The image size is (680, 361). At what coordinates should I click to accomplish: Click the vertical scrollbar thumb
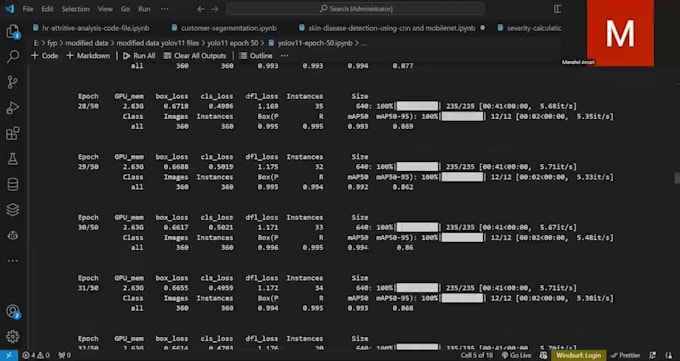pyautogui.click(x=677, y=177)
